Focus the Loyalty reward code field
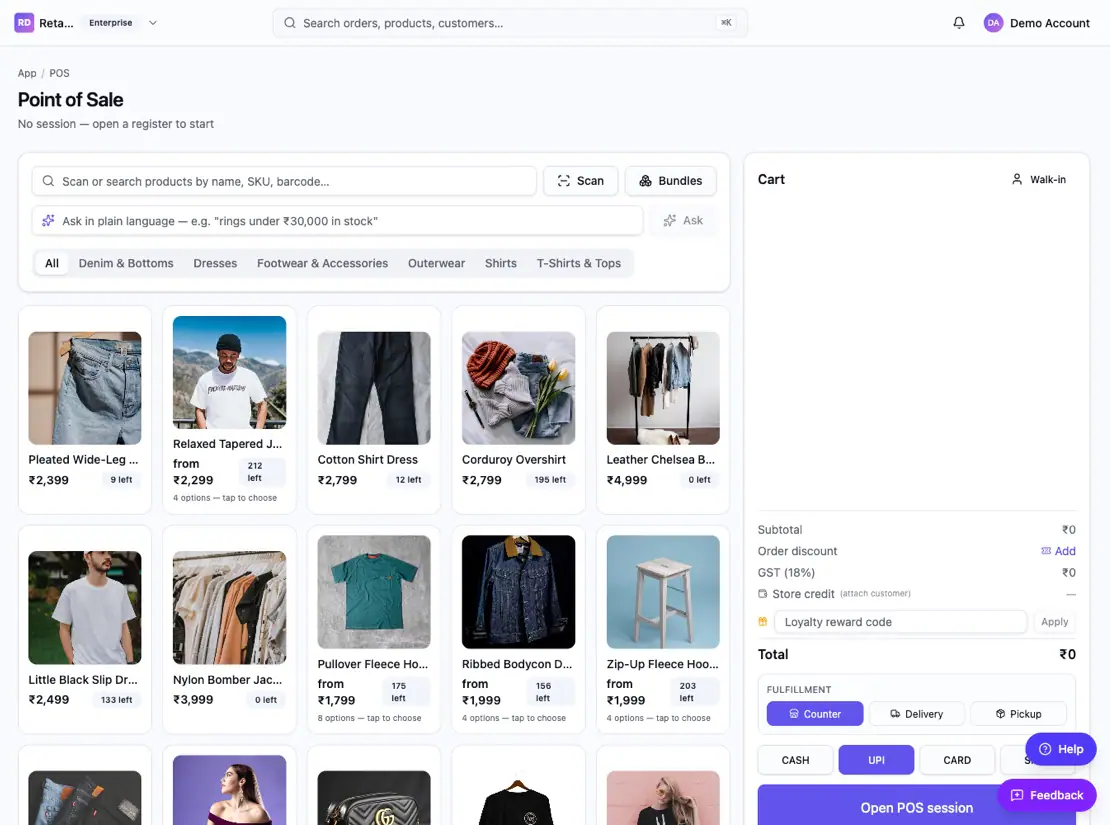The height and width of the screenshot is (825, 1110). pos(900,622)
